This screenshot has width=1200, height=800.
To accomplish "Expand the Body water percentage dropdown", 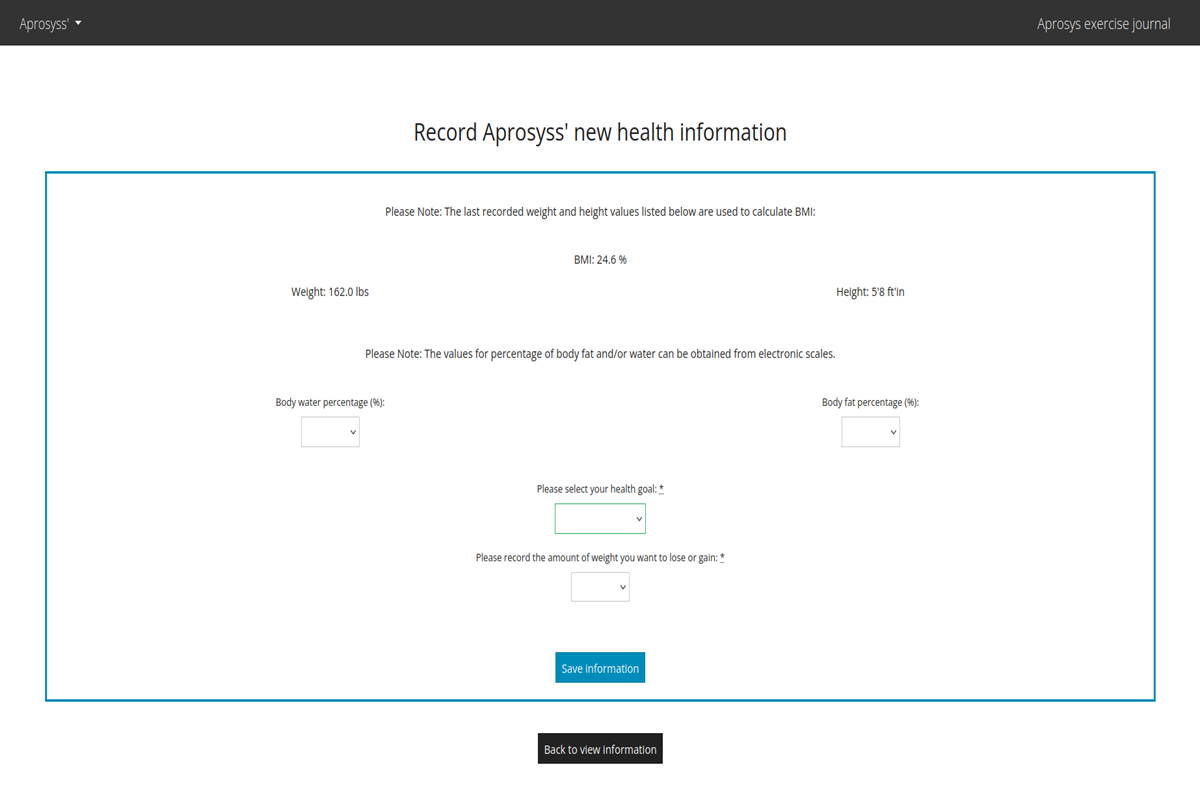I will (330, 432).
